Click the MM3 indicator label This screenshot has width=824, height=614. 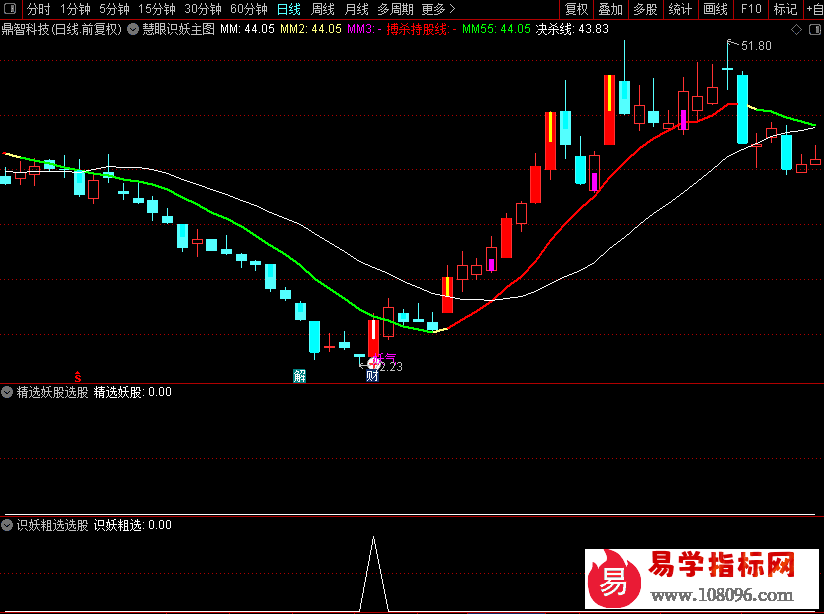tap(364, 29)
